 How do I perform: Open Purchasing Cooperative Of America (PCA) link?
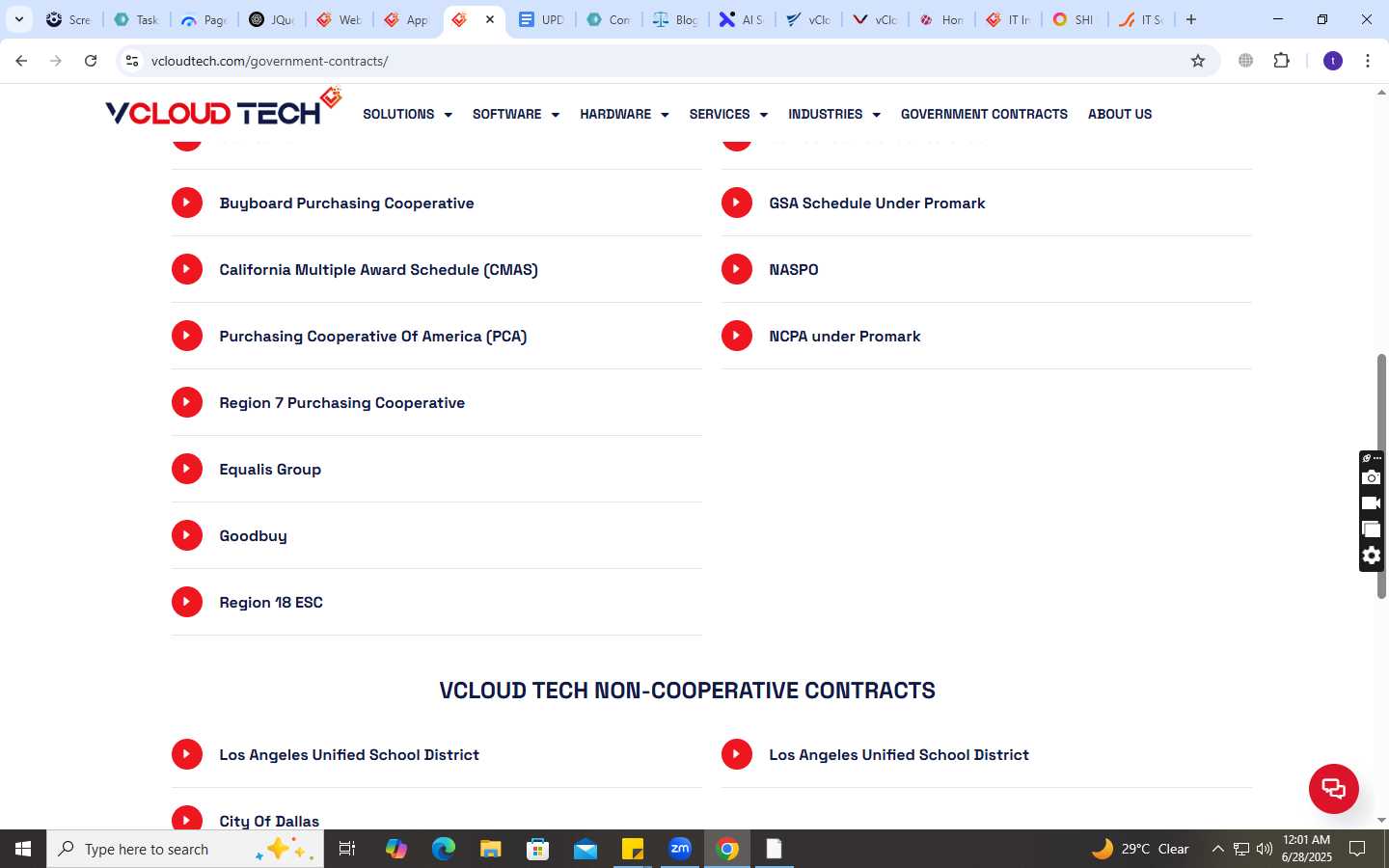pos(372,336)
